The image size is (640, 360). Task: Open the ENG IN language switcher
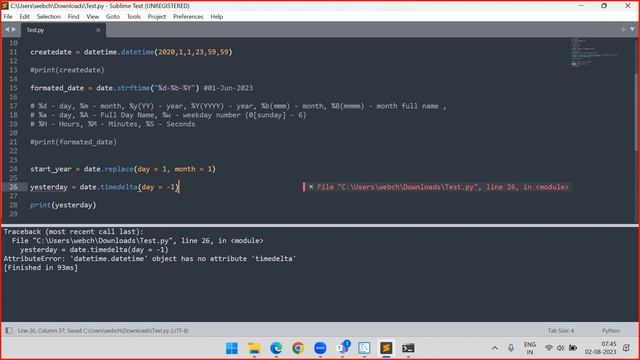pos(530,348)
